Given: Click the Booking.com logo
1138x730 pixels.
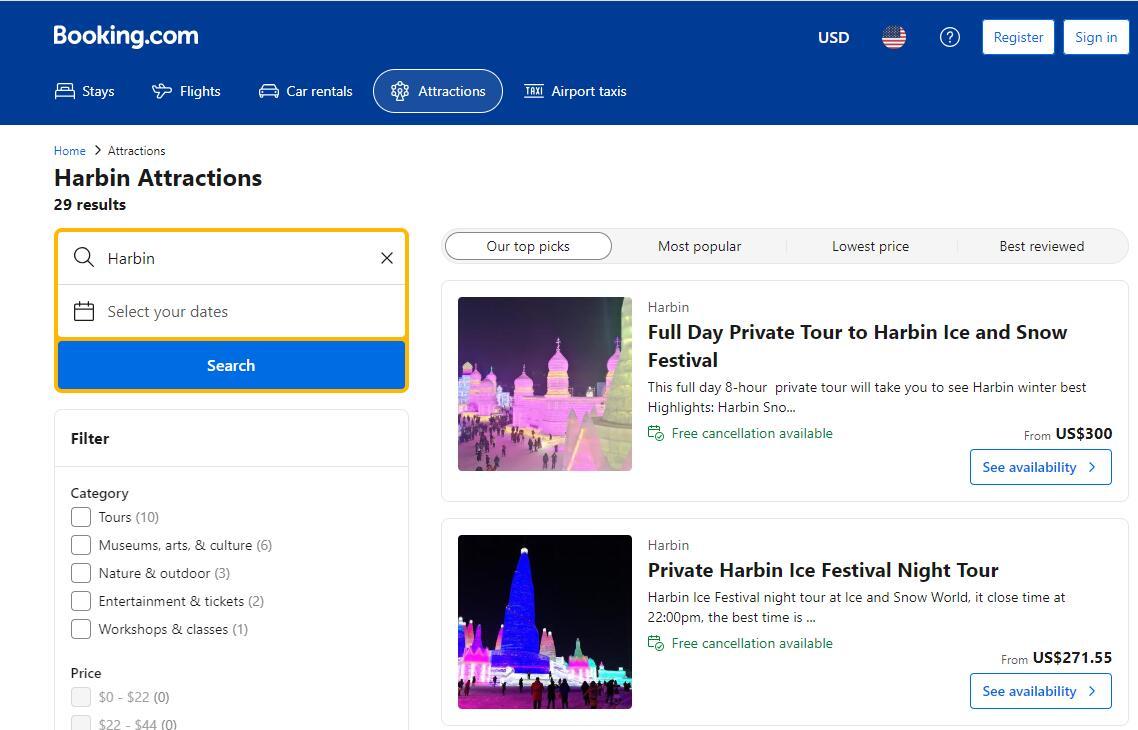Looking at the screenshot, I should click(126, 36).
